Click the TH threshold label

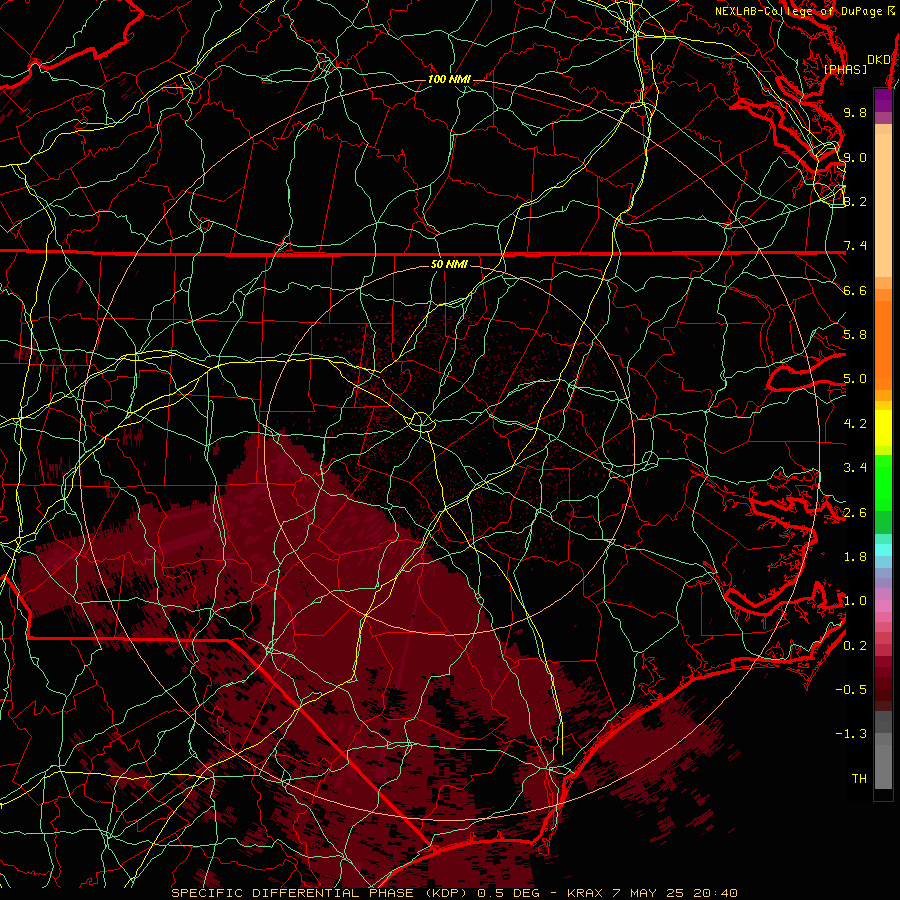tap(859, 779)
